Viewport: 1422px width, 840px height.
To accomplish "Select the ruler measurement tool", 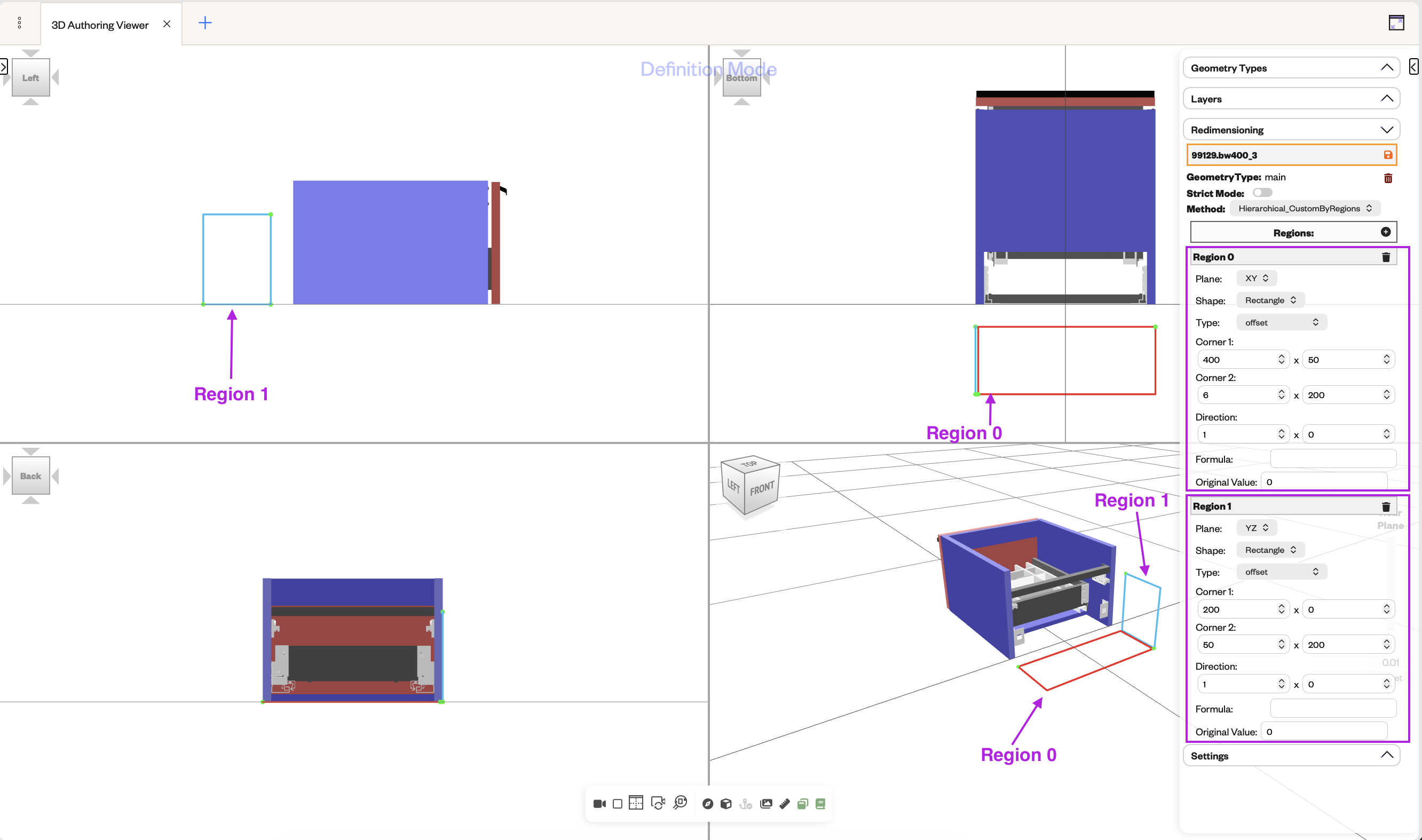I will 785,804.
